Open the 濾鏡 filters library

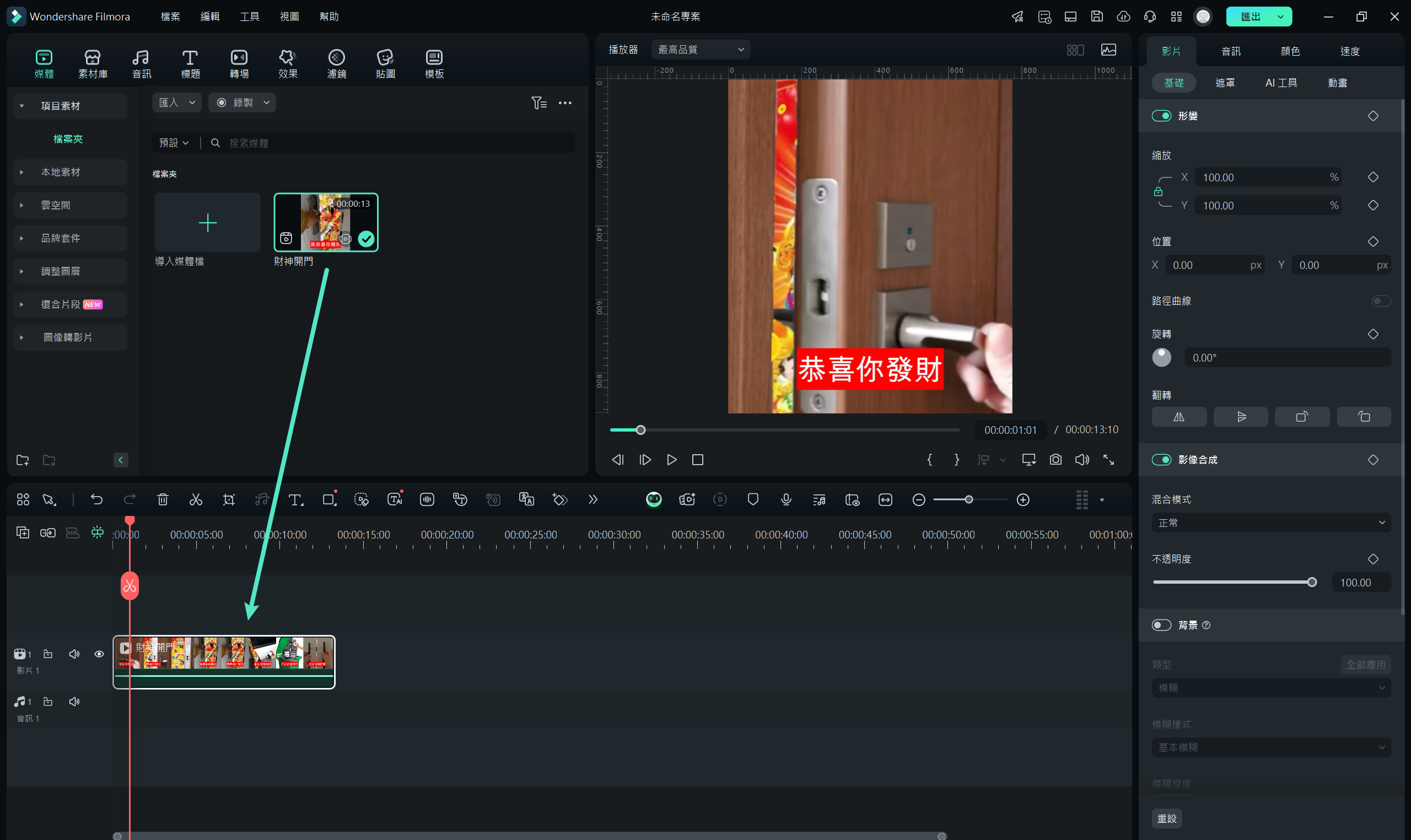pos(337,64)
